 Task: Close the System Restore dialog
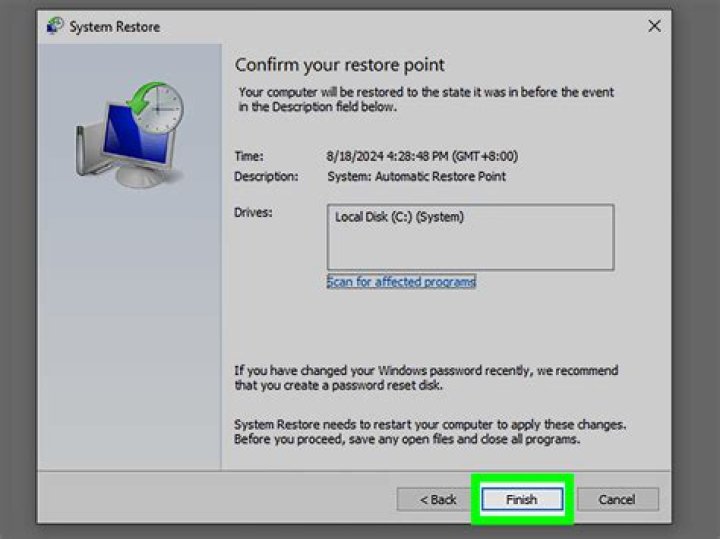654,26
